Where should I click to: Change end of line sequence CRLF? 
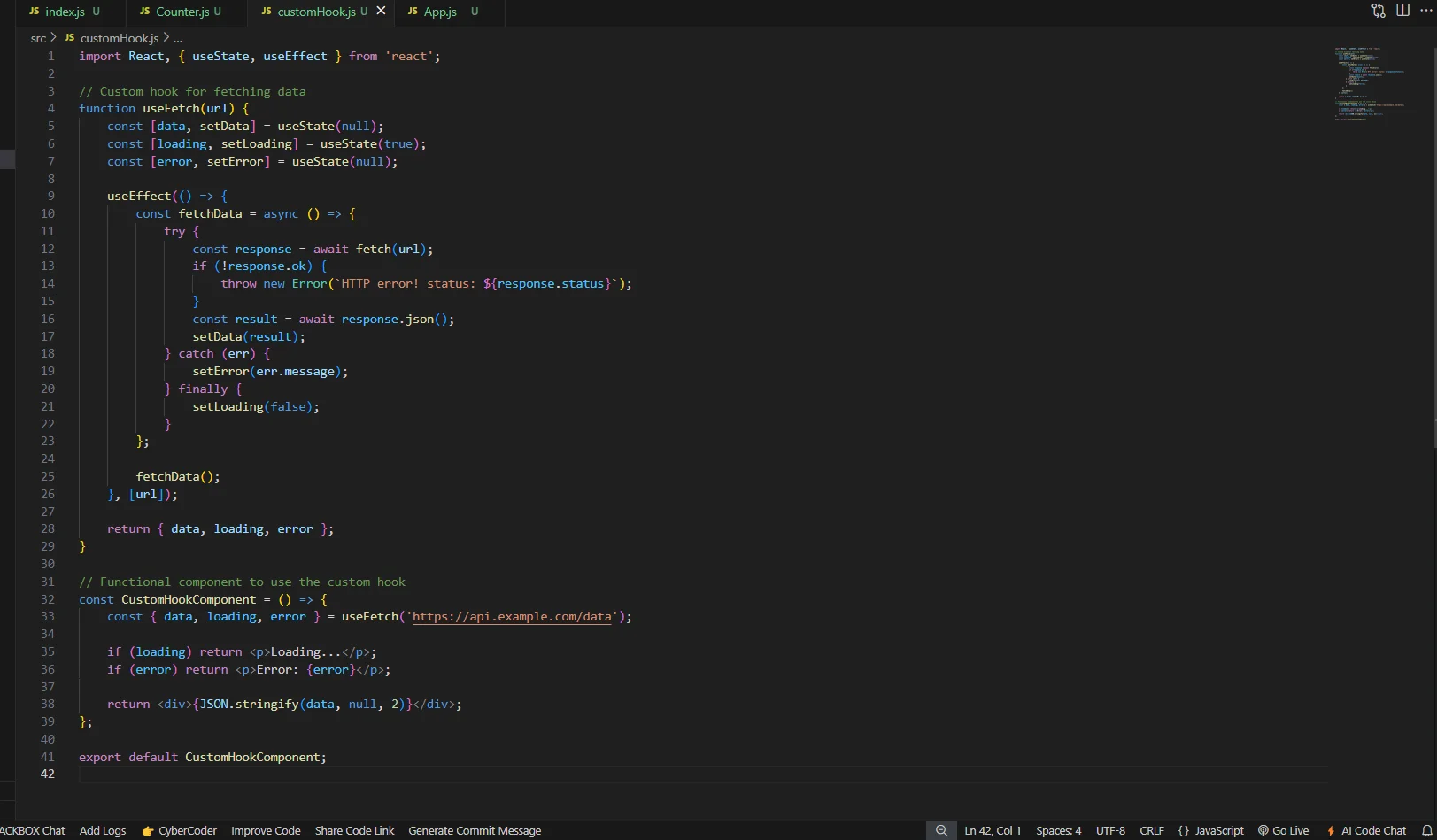pos(1152,830)
